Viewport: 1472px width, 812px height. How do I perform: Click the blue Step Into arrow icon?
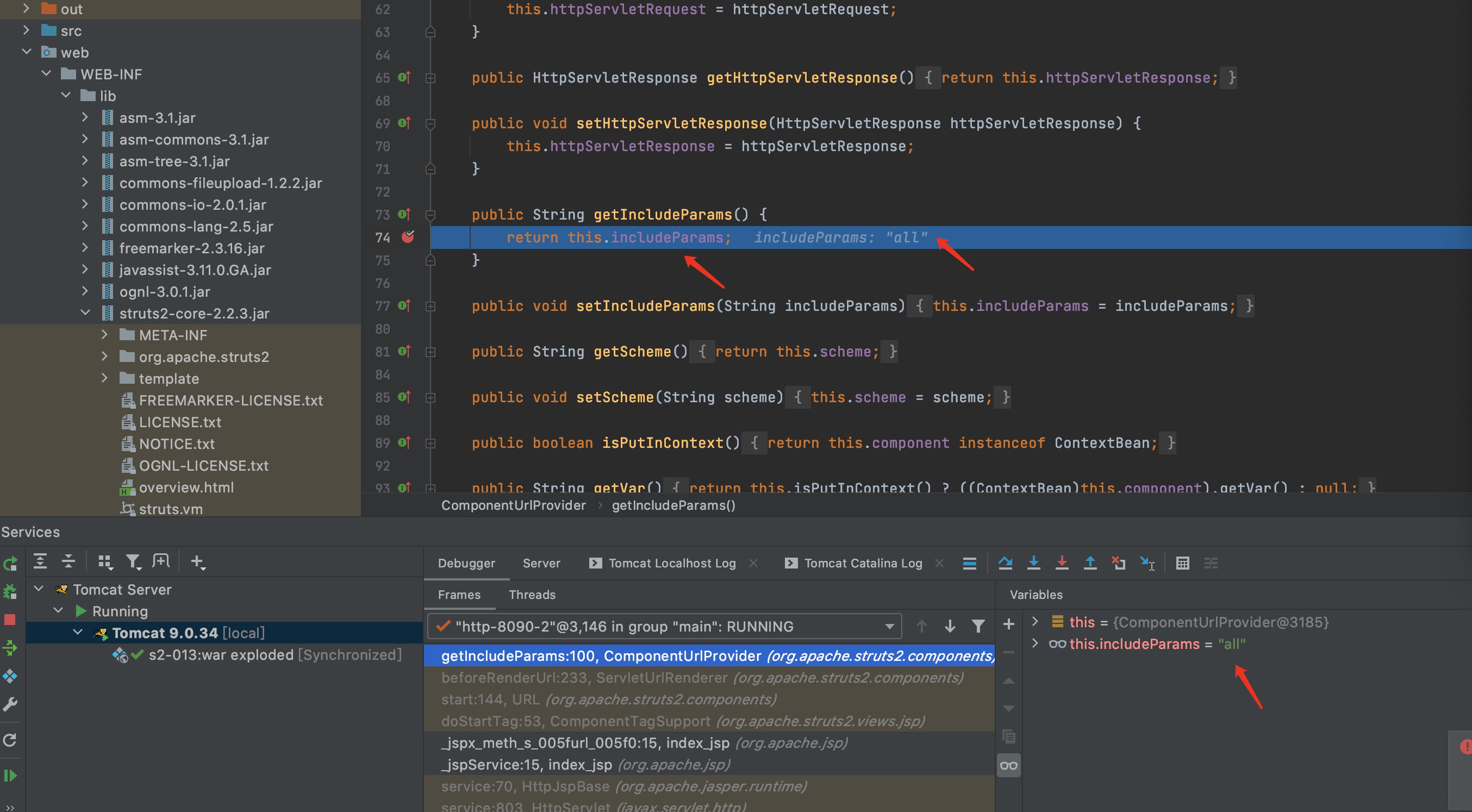[1033, 563]
